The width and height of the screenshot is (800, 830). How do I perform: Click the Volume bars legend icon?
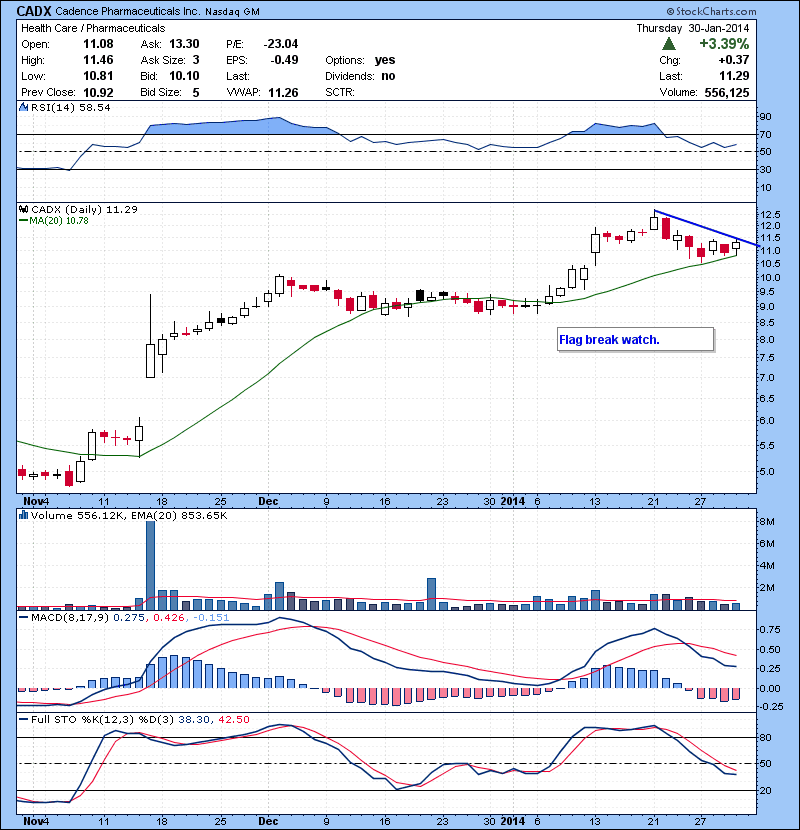pos(23,515)
